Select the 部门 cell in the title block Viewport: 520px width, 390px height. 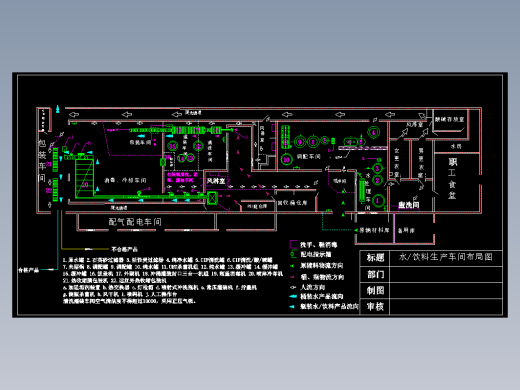coord(375,274)
